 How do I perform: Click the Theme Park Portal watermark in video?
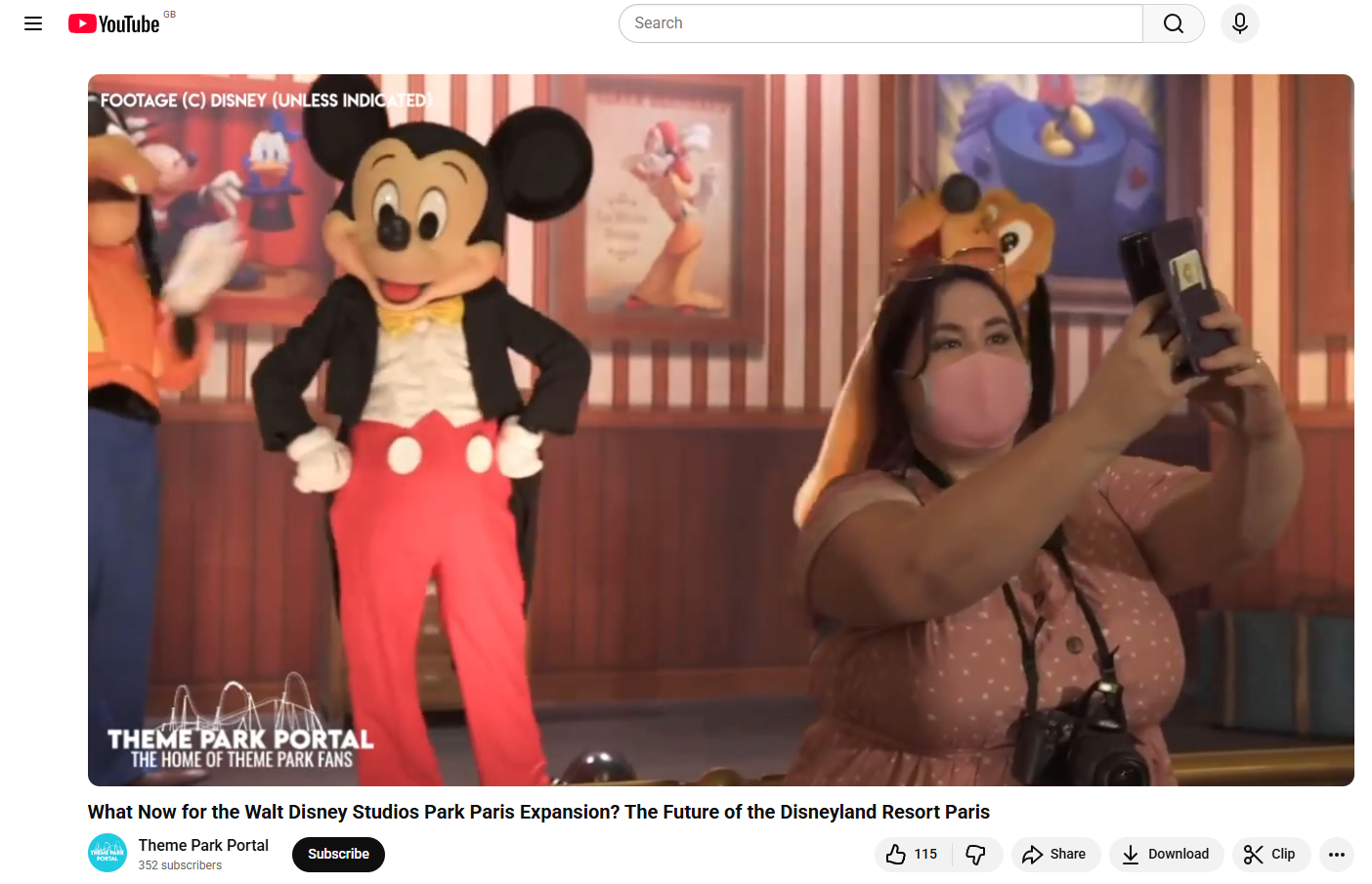(240, 740)
